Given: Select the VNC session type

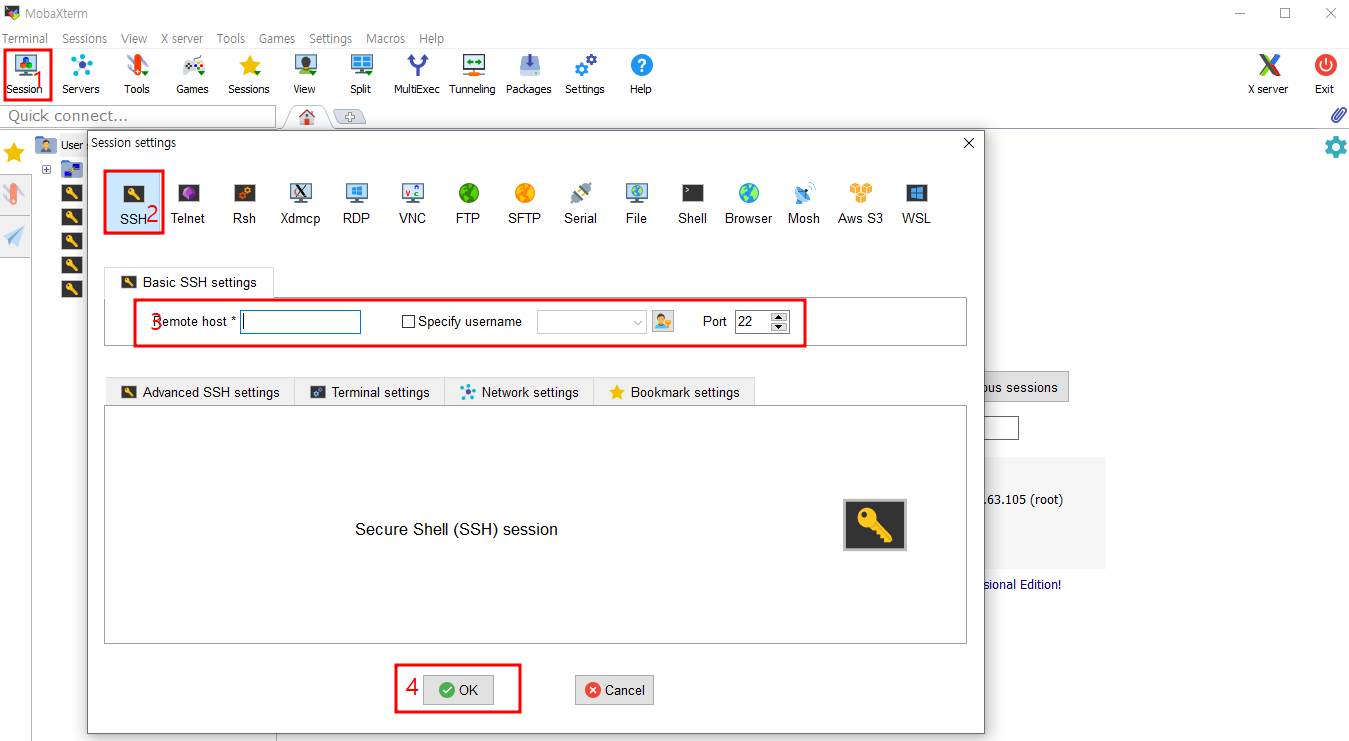Looking at the screenshot, I should coord(412,203).
